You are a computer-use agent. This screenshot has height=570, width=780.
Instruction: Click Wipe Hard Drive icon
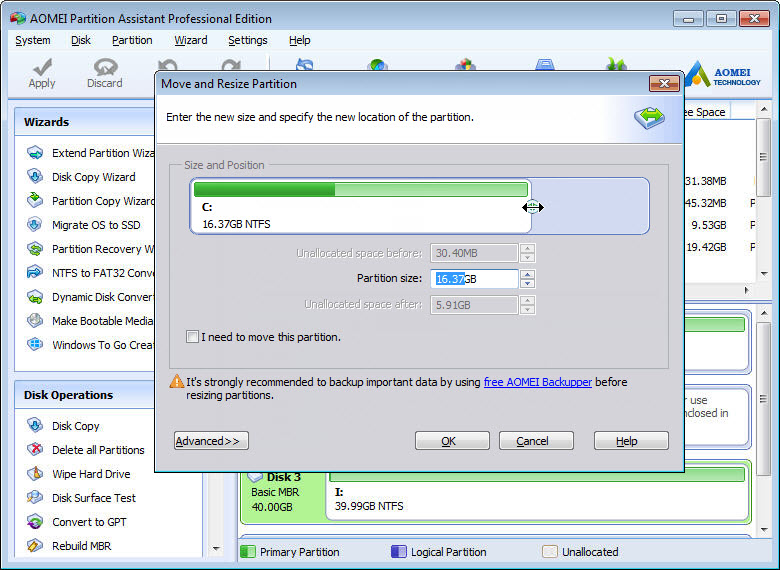click(x=35, y=474)
